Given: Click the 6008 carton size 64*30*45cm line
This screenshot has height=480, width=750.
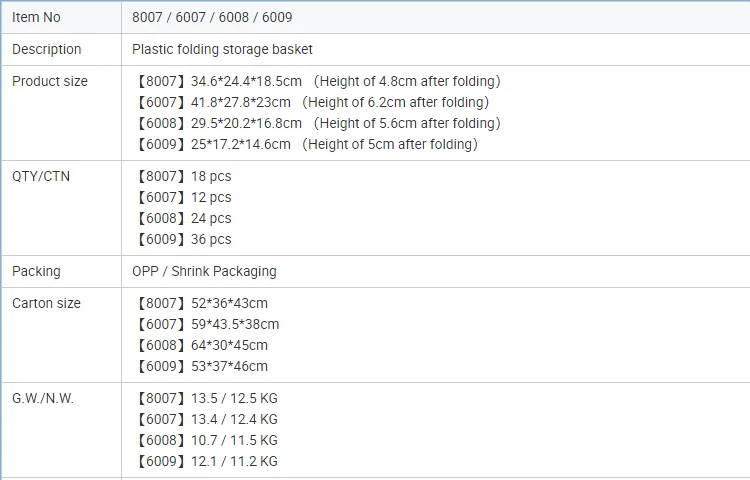Looking at the screenshot, I should point(201,345).
